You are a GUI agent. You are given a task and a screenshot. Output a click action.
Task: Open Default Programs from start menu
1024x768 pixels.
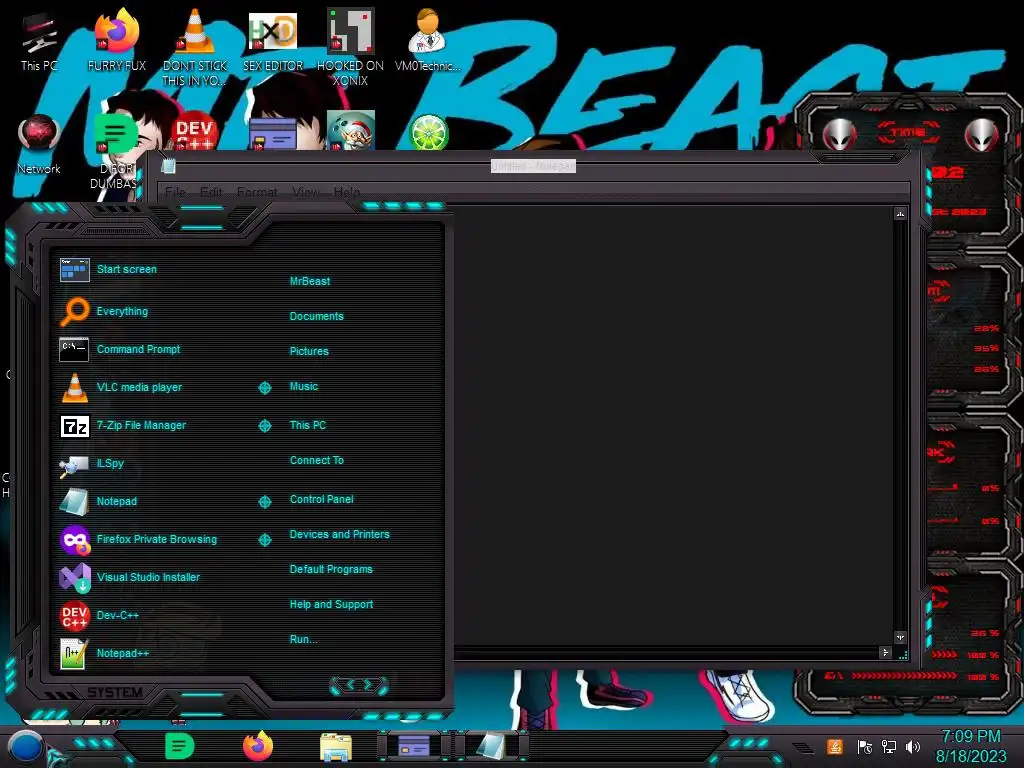[331, 569]
